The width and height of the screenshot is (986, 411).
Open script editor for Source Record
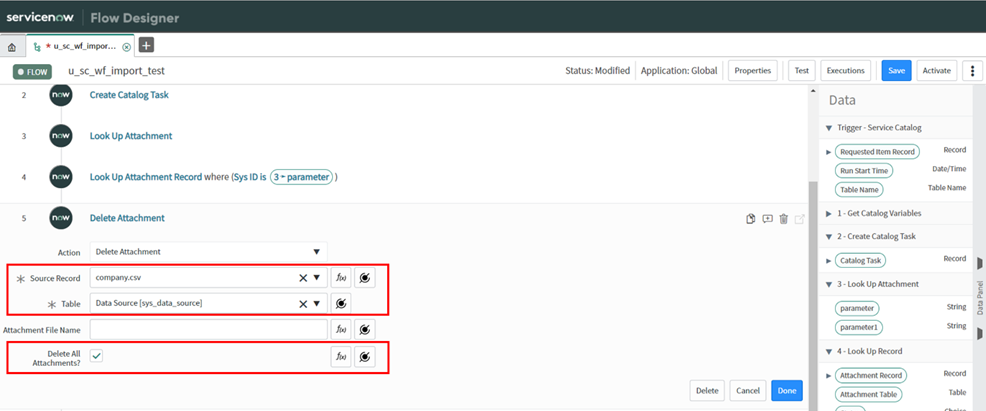pyautogui.click(x=341, y=278)
